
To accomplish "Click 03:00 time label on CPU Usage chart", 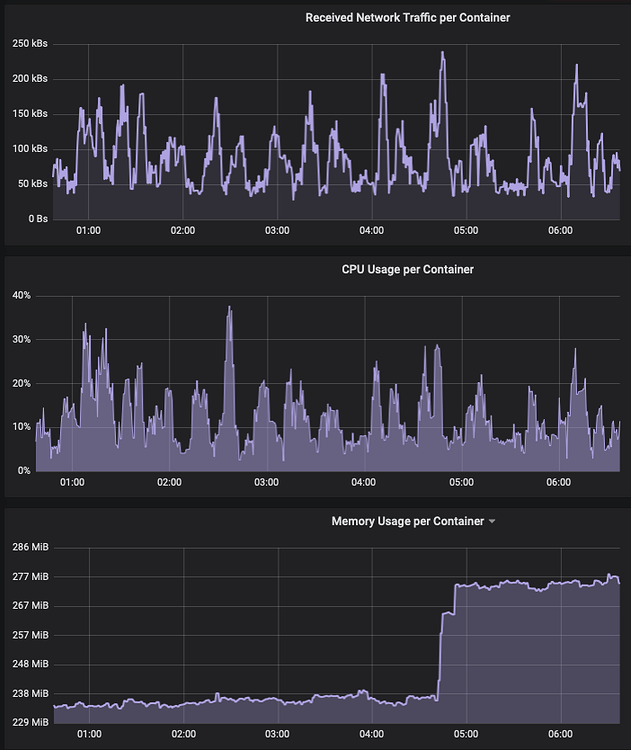I will [266, 482].
